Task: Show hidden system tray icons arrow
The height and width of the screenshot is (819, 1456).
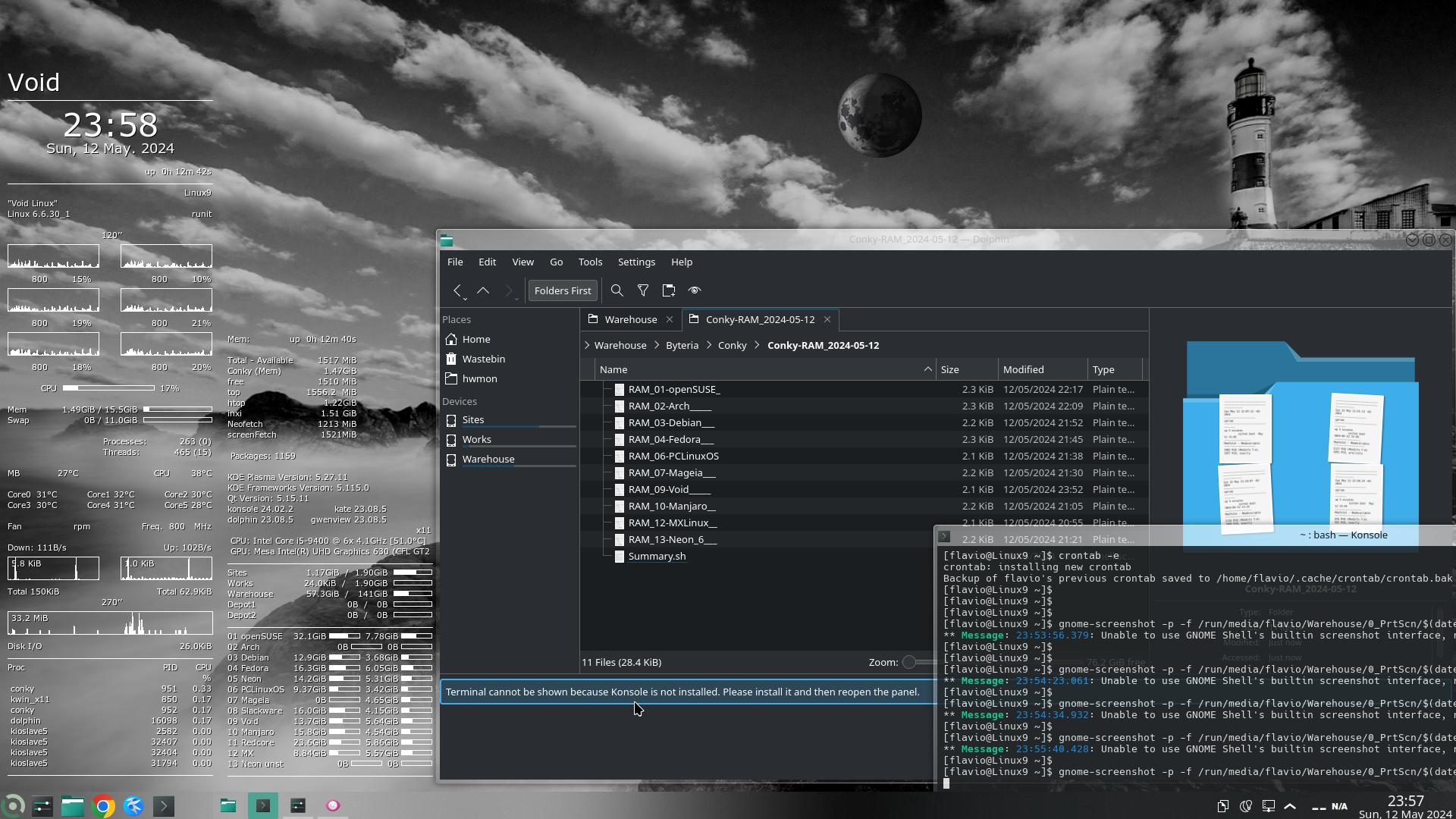Action: (x=1290, y=806)
